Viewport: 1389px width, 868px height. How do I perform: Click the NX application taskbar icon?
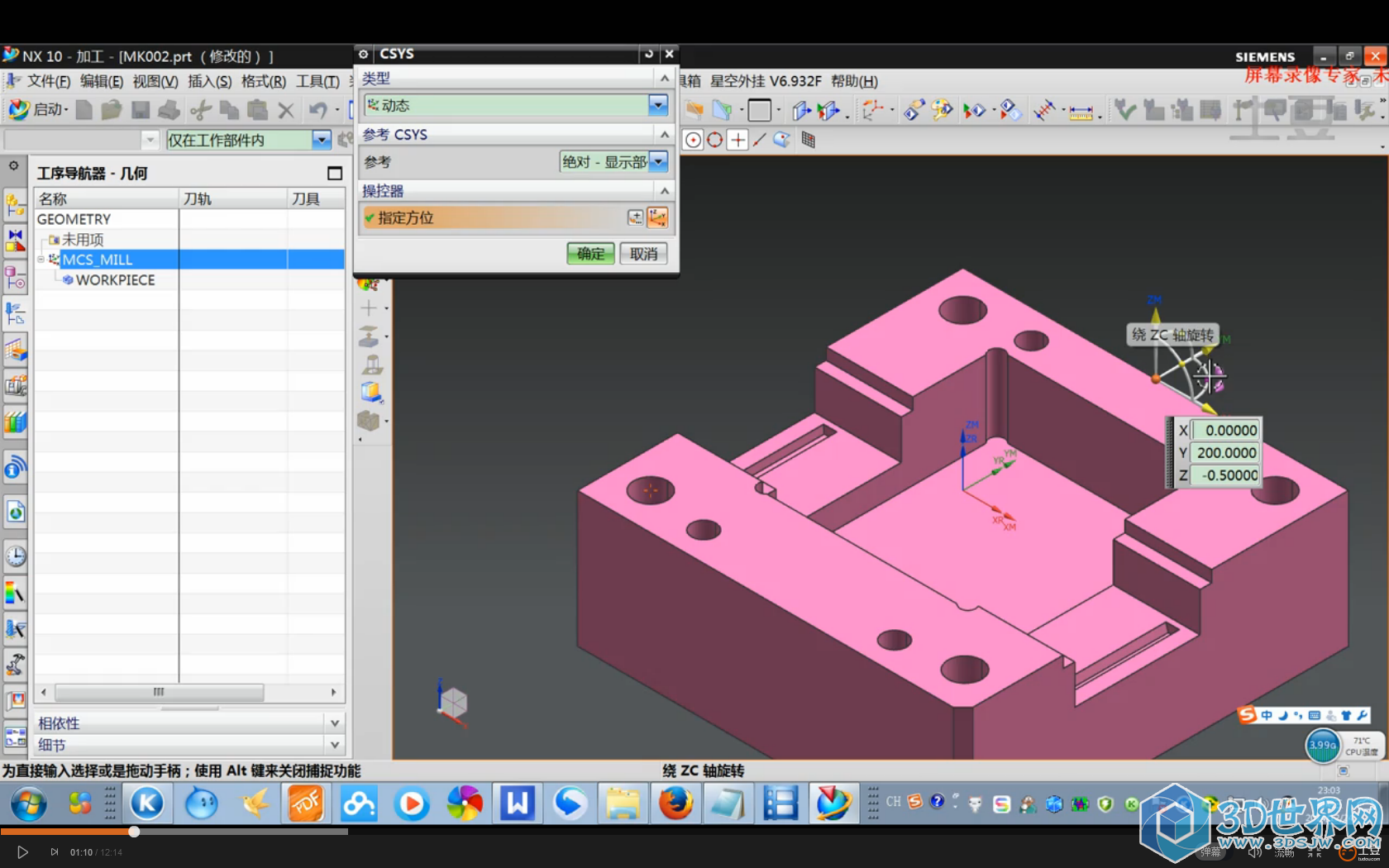point(833,804)
